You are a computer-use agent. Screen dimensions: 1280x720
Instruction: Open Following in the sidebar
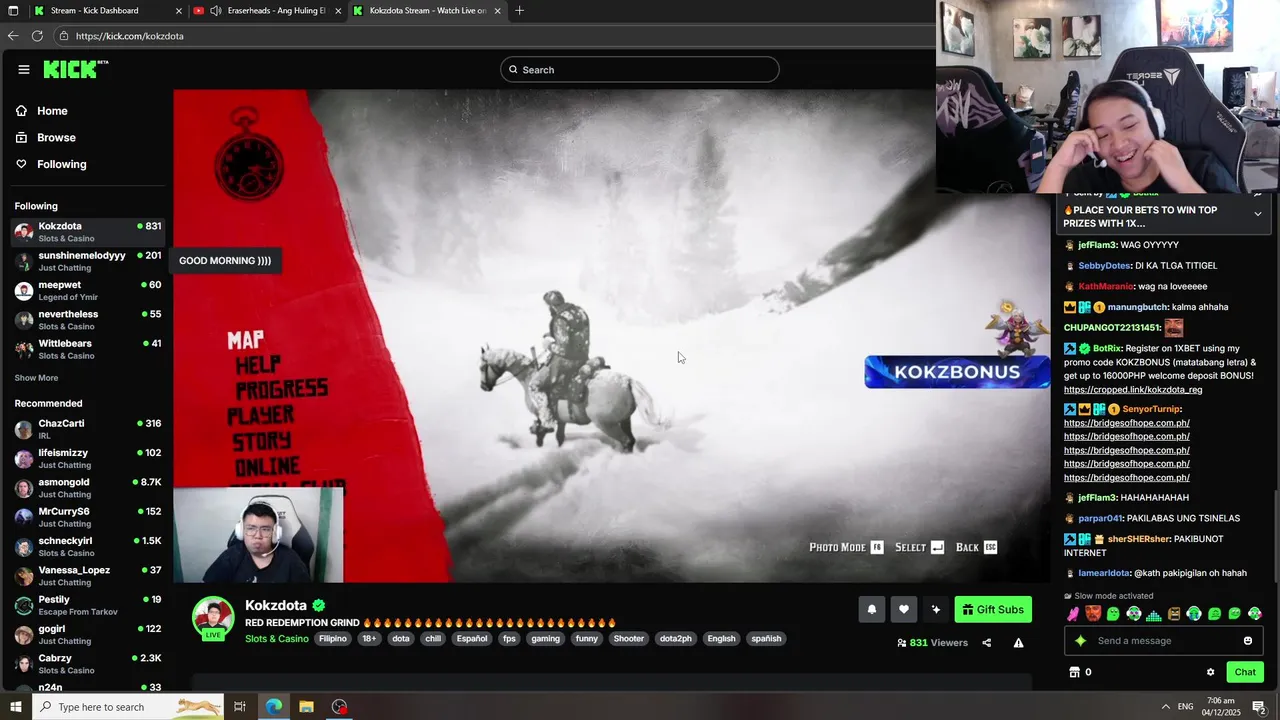pyautogui.click(x=51, y=164)
